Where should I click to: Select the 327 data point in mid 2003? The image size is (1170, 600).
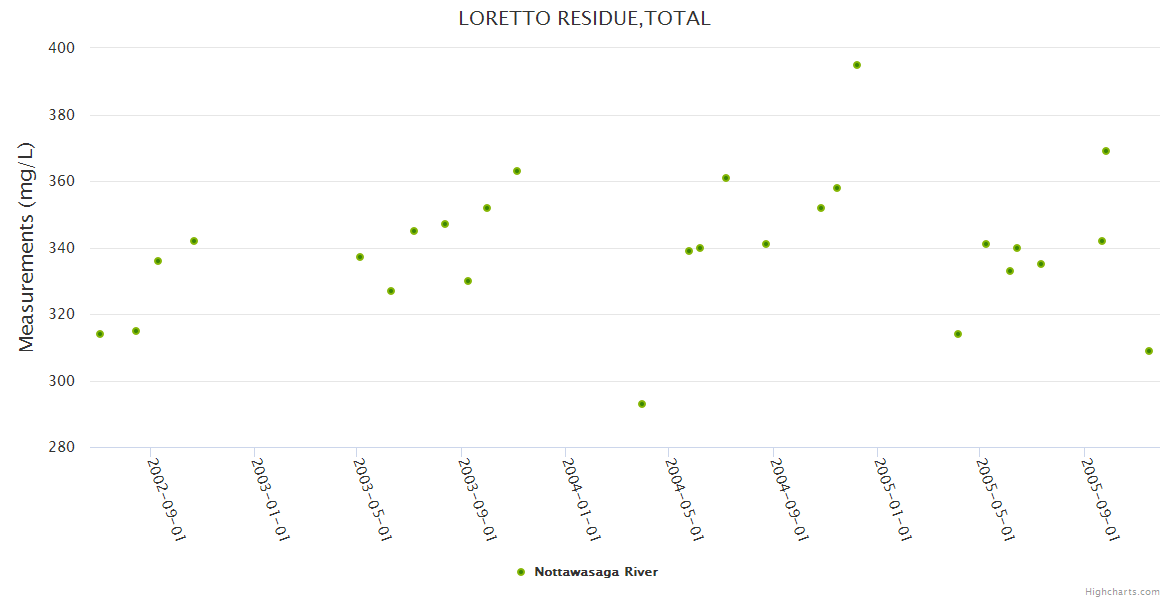pyautogui.click(x=391, y=291)
